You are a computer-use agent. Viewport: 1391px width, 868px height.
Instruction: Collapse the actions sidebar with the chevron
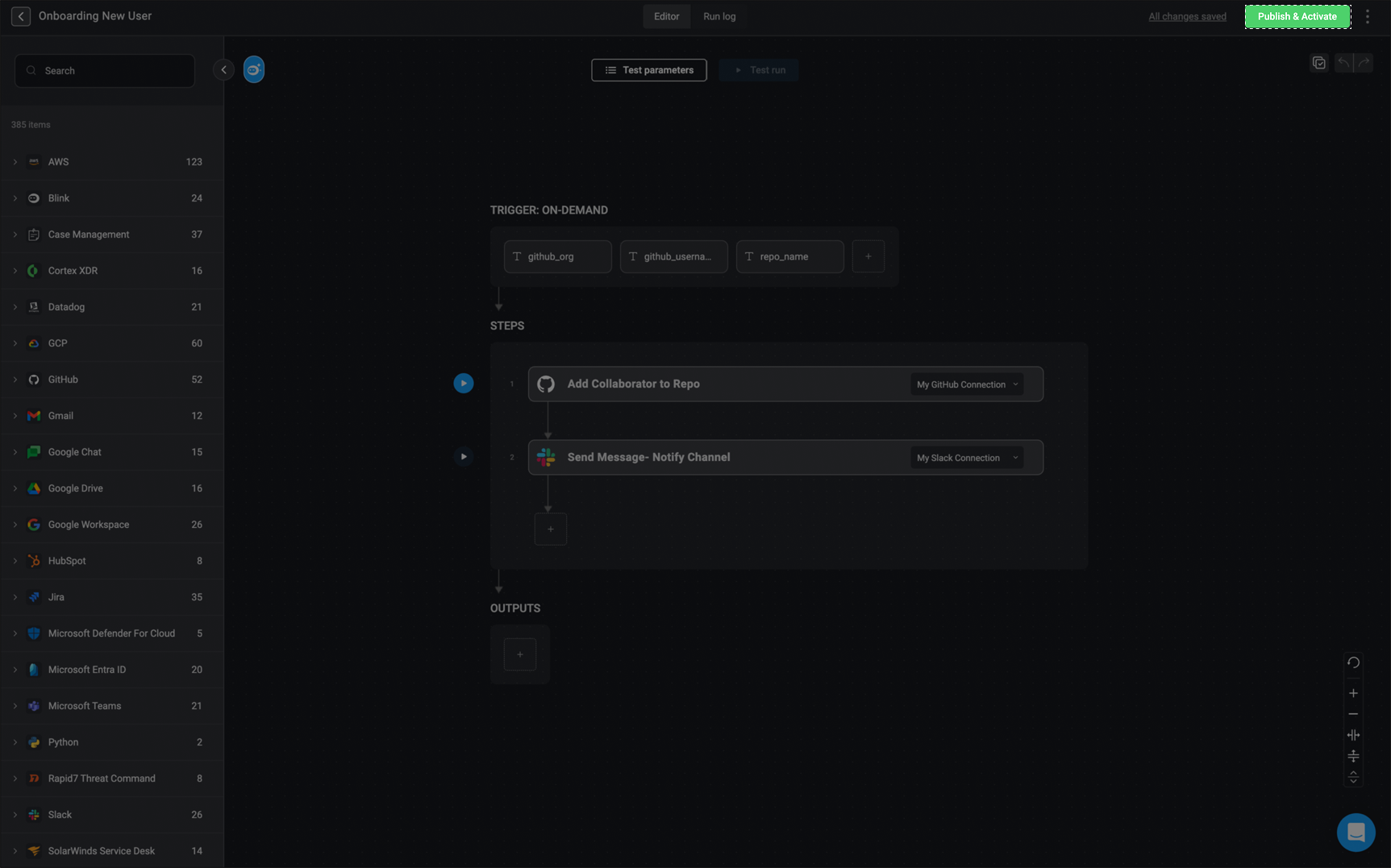pos(223,70)
